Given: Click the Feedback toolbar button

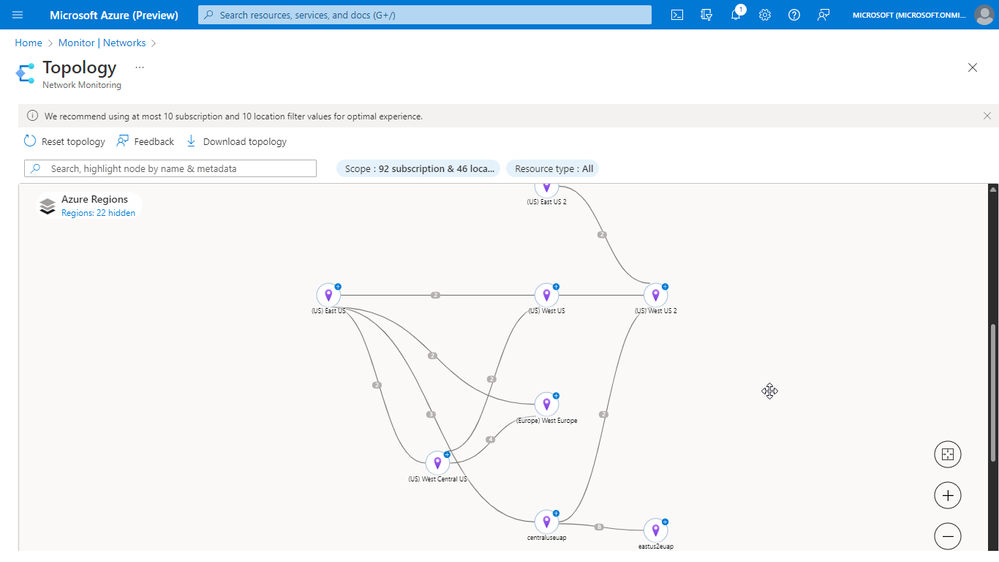Looking at the screenshot, I should (145, 141).
